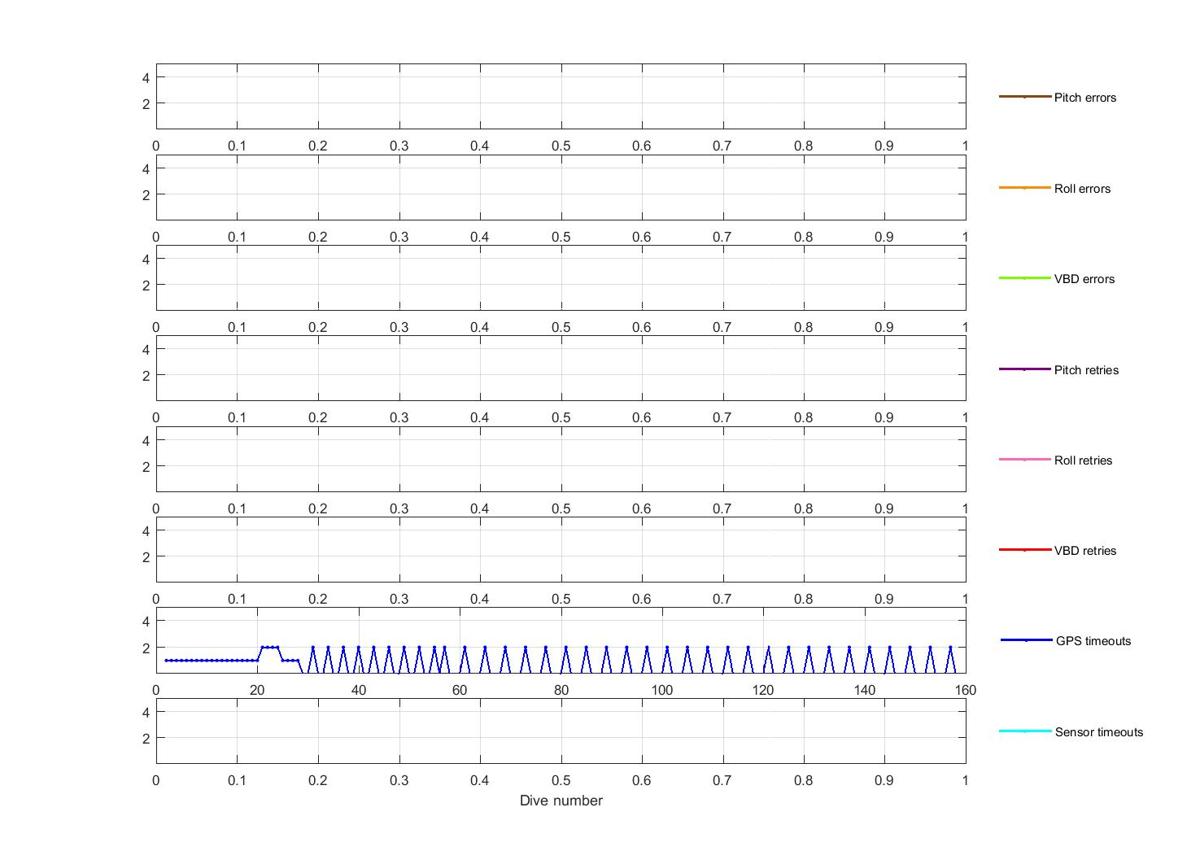Select the Roll errors legend label
This screenshot has width=1200, height=859.
point(1082,189)
